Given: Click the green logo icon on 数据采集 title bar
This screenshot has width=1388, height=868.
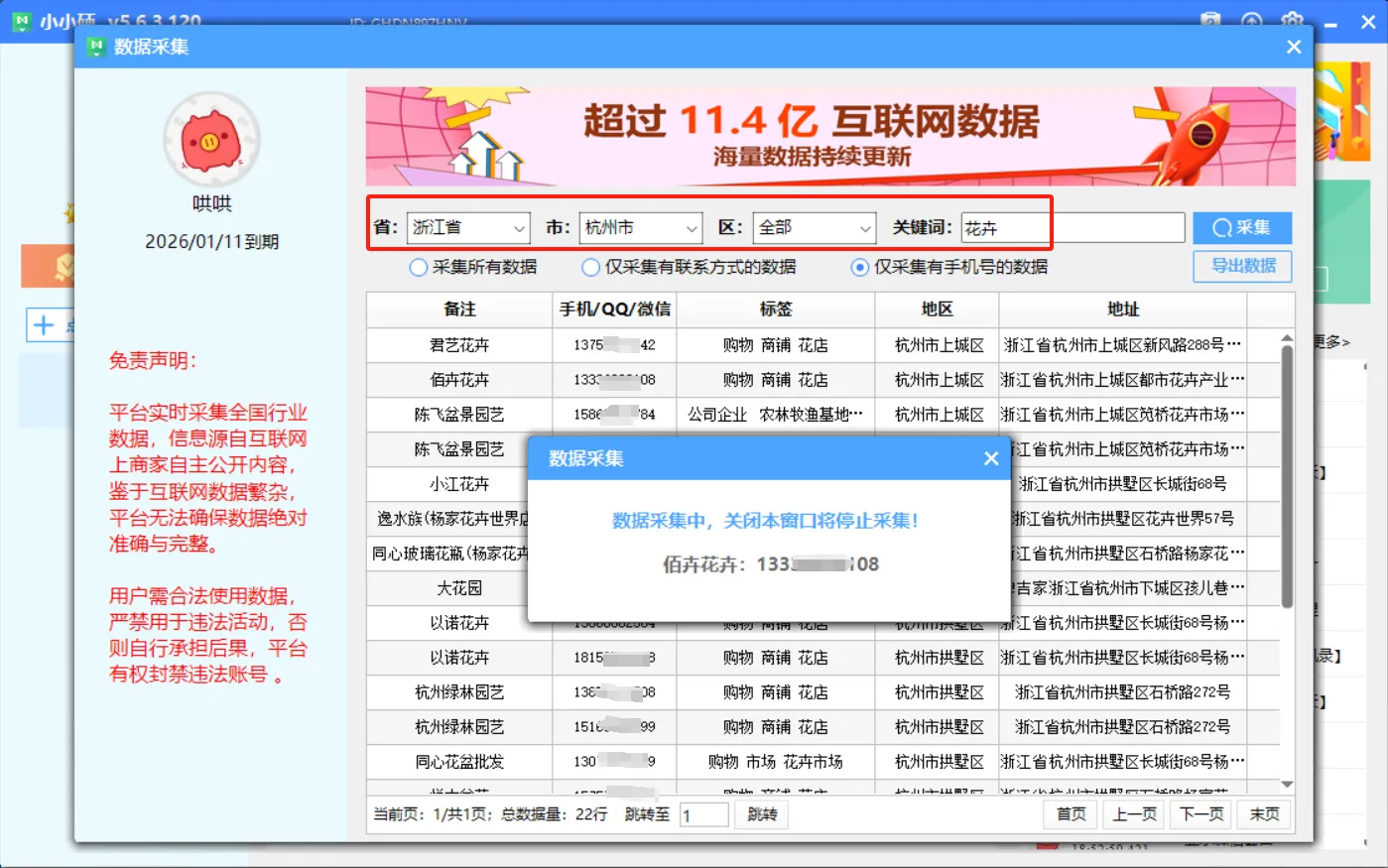Looking at the screenshot, I should (96, 47).
